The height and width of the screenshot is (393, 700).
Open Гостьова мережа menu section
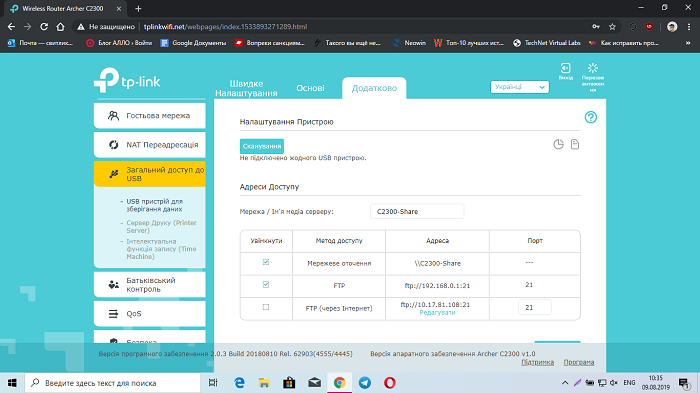pos(150,116)
